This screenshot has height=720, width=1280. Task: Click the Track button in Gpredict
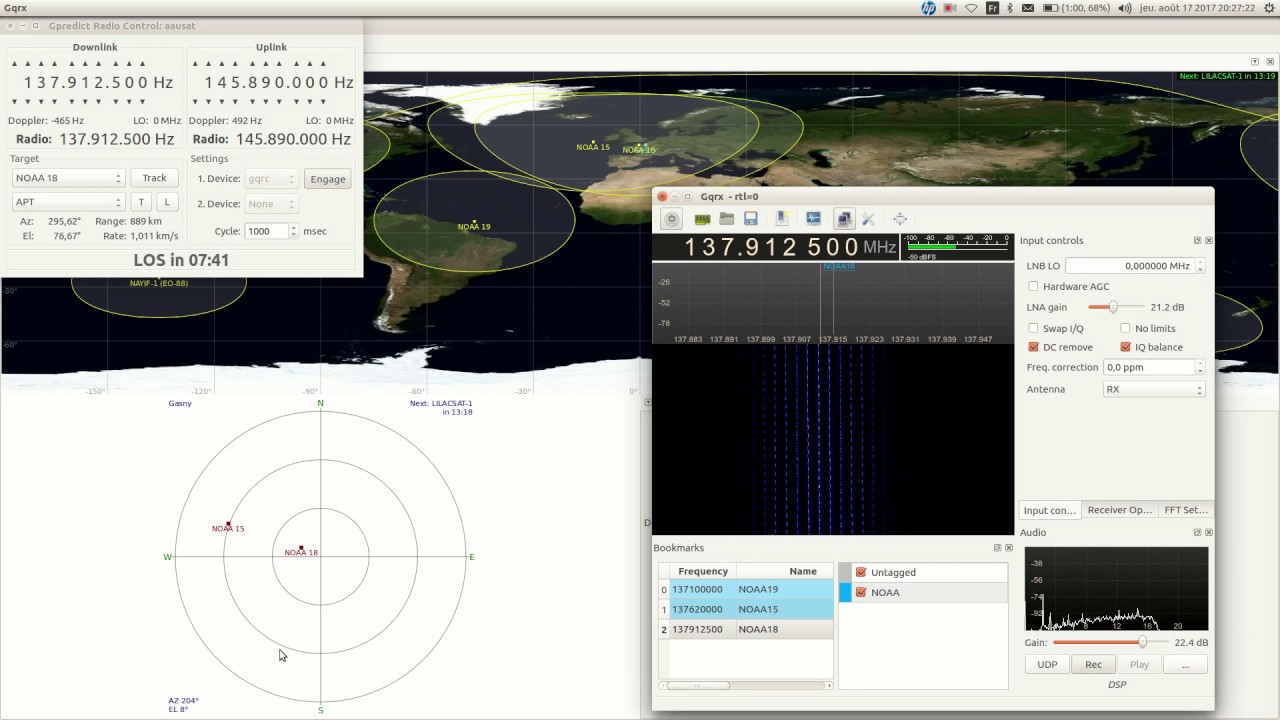[x=154, y=178]
